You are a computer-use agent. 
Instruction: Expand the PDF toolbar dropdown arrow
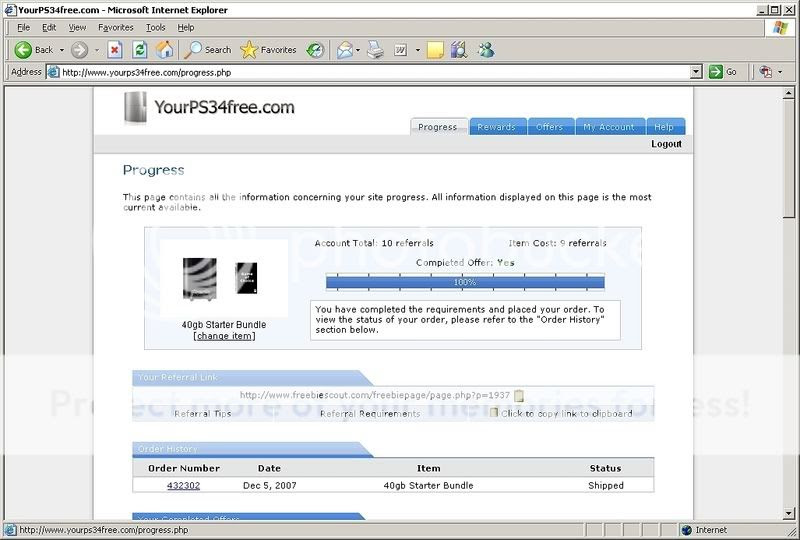point(780,72)
